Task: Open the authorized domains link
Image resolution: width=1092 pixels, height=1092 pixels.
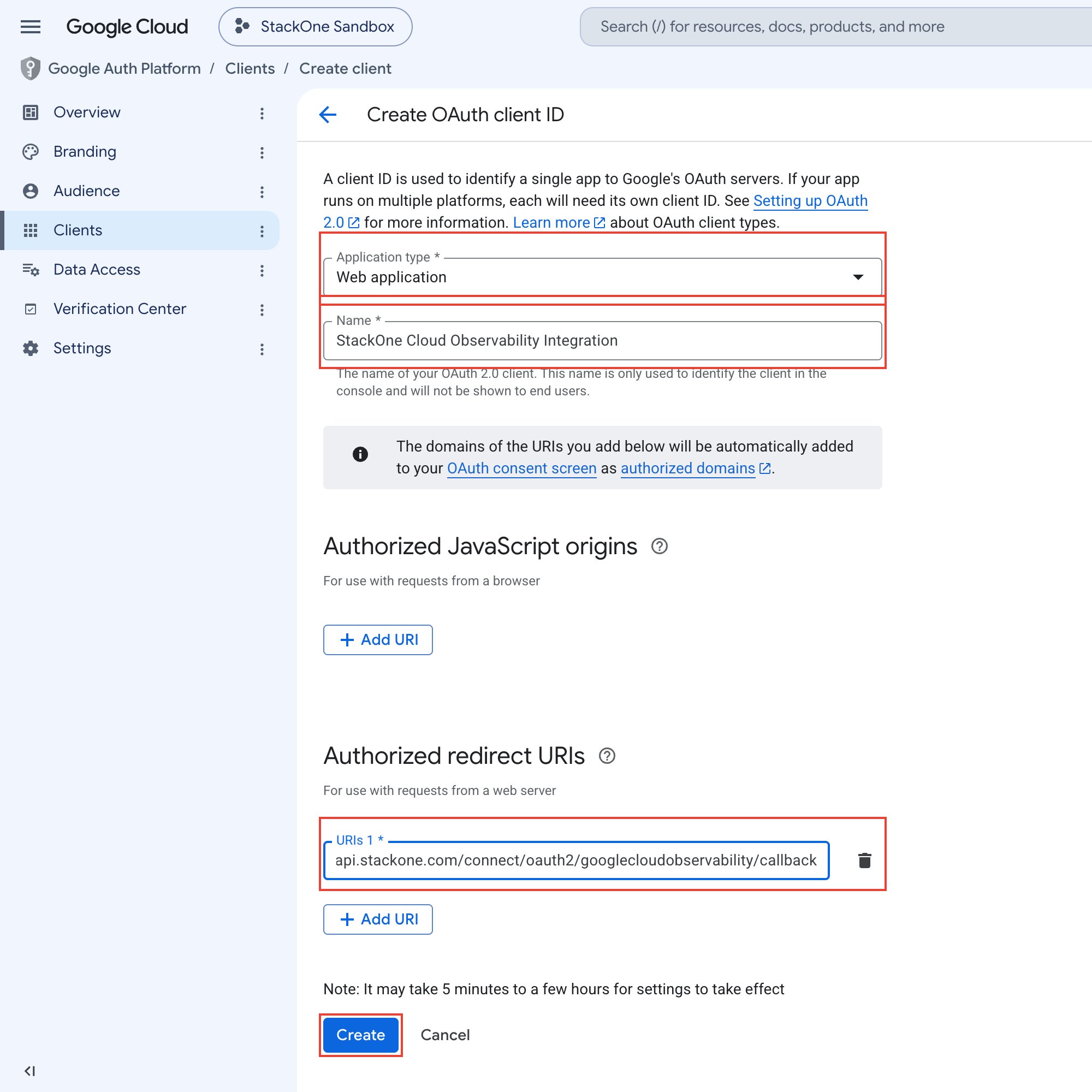Action: point(695,468)
